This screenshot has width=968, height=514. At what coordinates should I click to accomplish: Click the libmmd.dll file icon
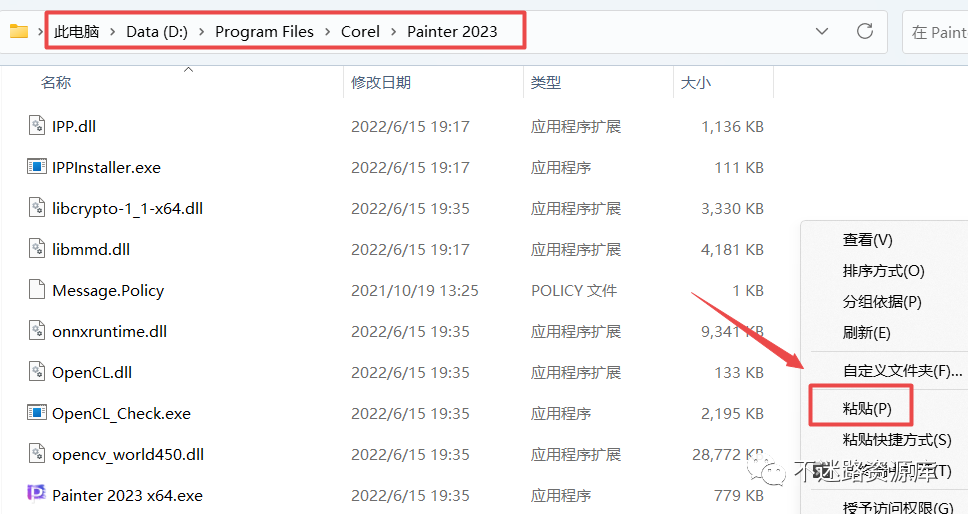(37, 249)
